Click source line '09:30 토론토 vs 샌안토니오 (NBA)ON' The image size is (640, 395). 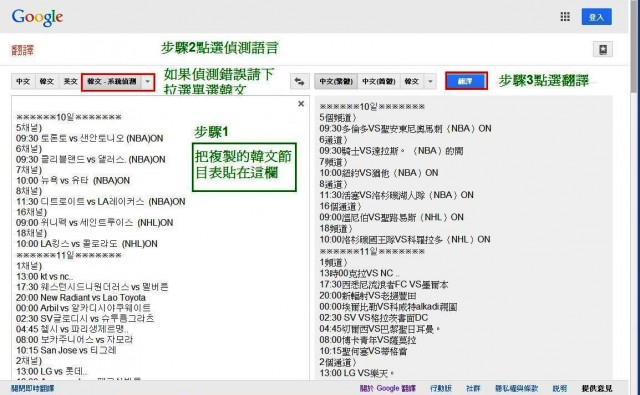(x=89, y=138)
